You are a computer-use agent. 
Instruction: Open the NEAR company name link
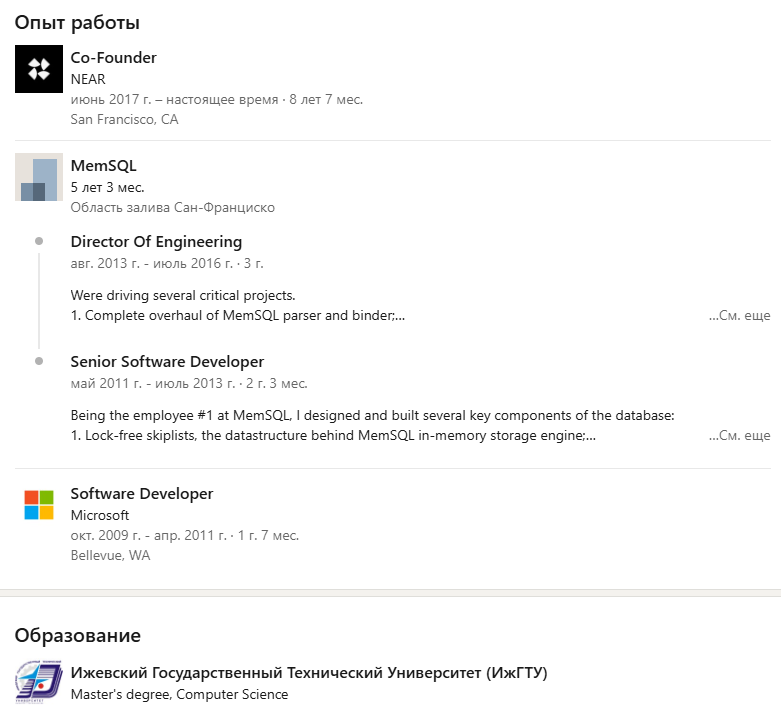88,79
